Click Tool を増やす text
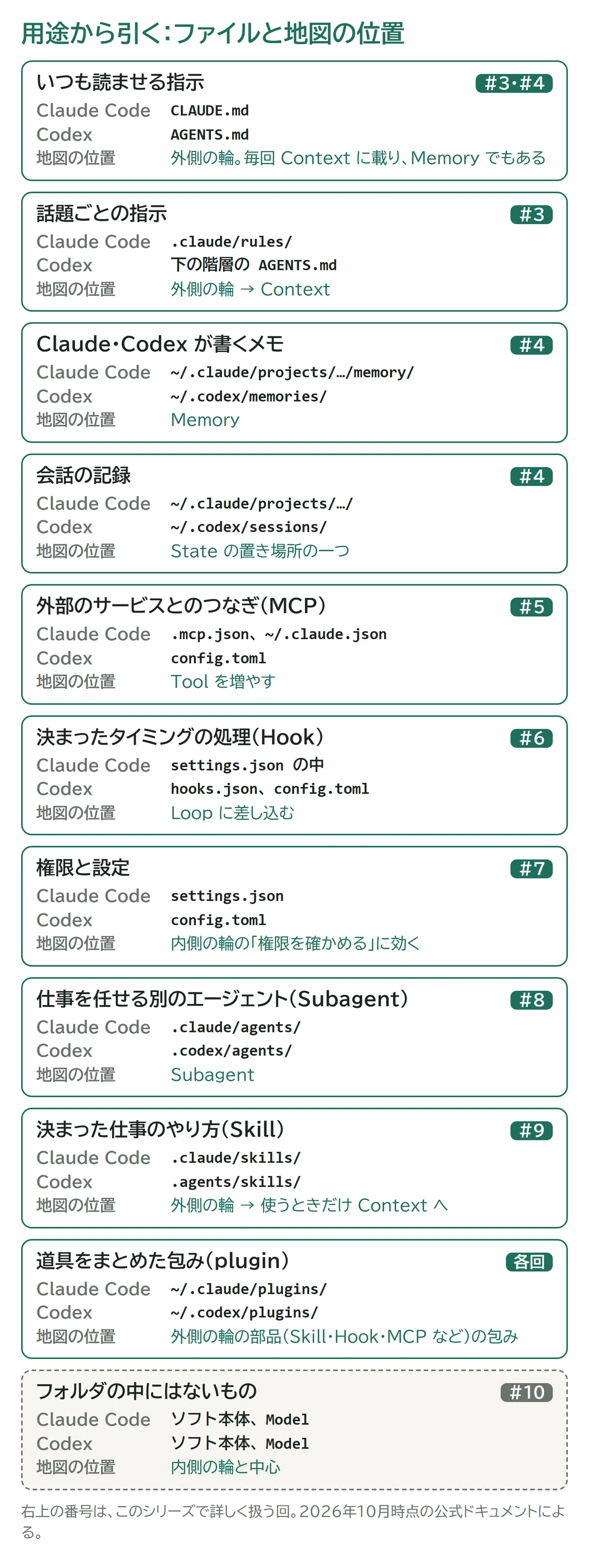 [x=223, y=682]
